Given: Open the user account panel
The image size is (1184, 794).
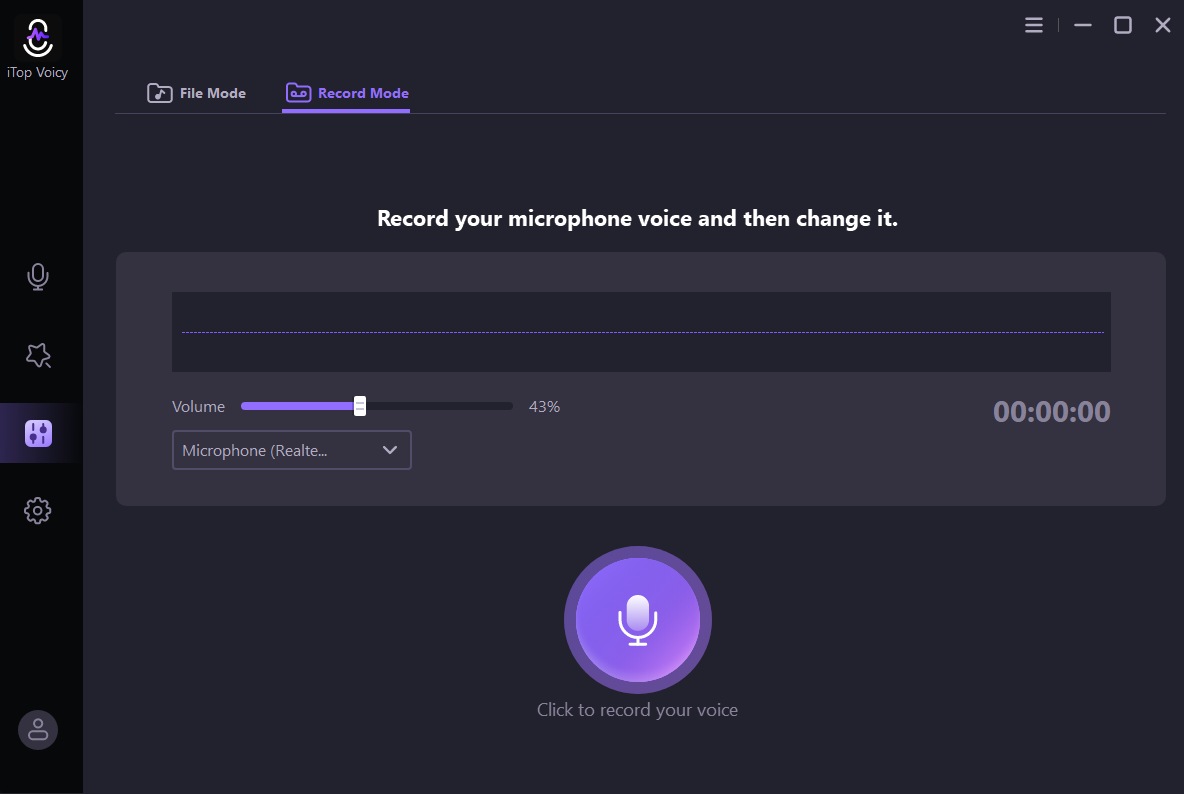Looking at the screenshot, I should coord(37,730).
